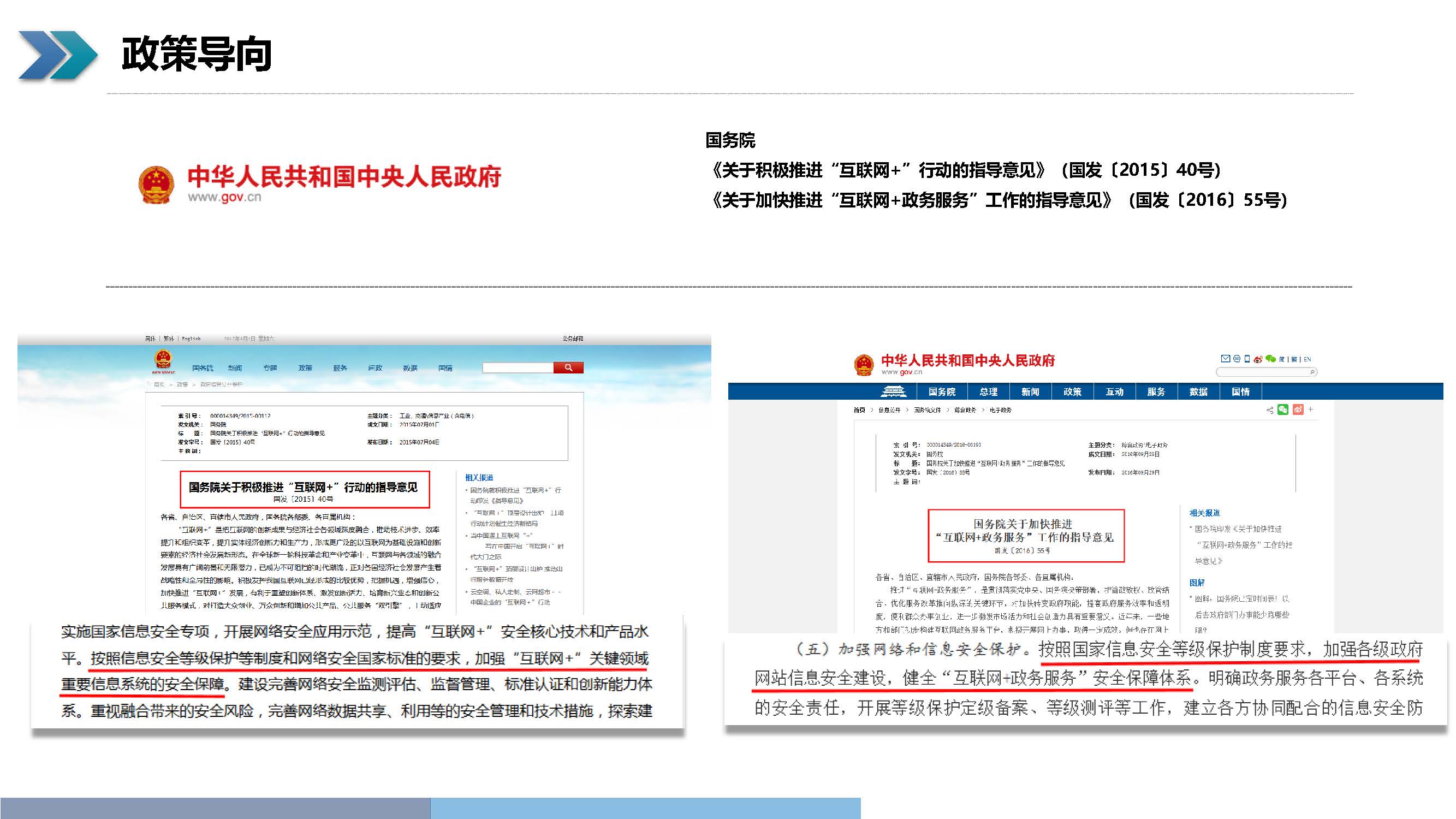This screenshot has width=1456, height=819.
Task: Open the 总理 tab in blue navbar
Action: [x=989, y=391]
